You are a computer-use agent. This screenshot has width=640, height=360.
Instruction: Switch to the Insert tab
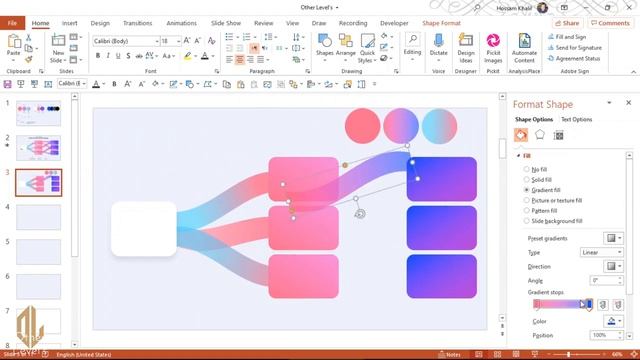tap(69, 23)
